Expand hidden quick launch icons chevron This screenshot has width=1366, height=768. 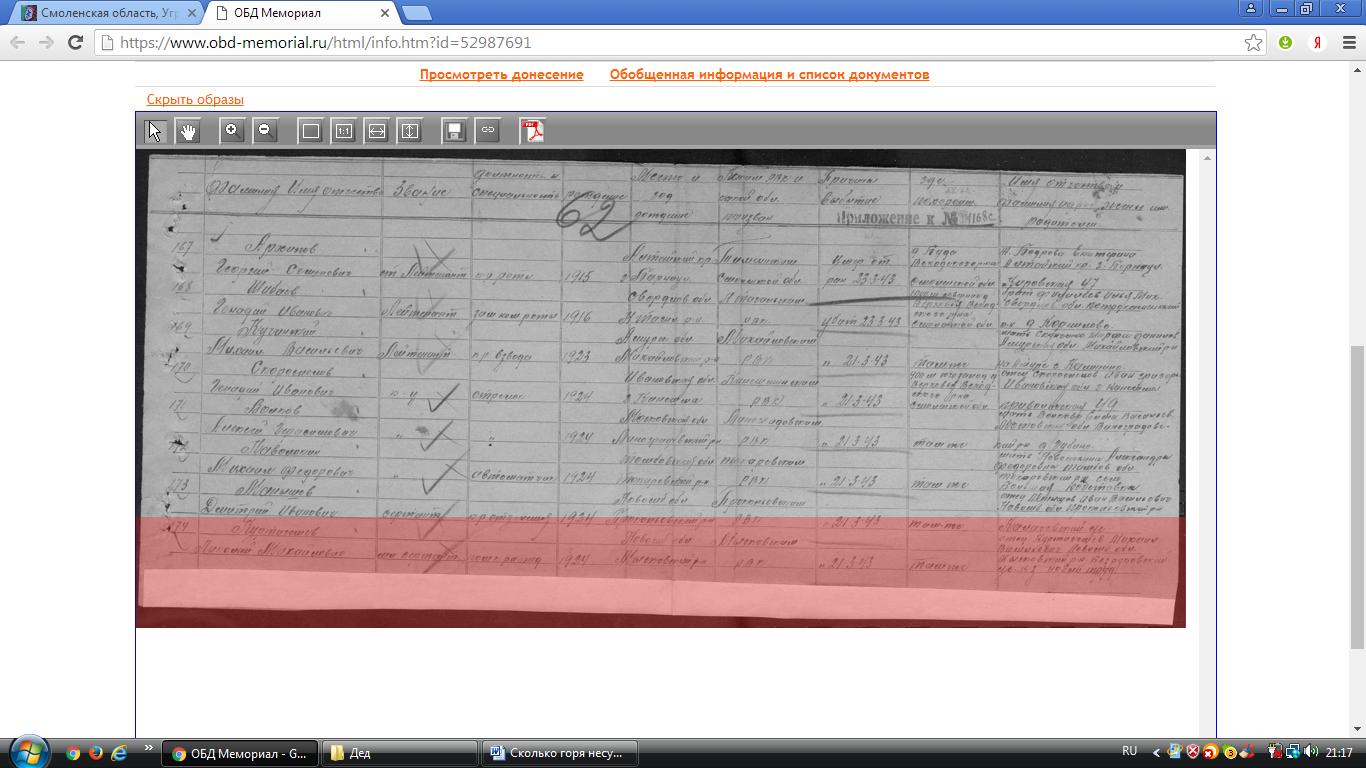coord(148,749)
